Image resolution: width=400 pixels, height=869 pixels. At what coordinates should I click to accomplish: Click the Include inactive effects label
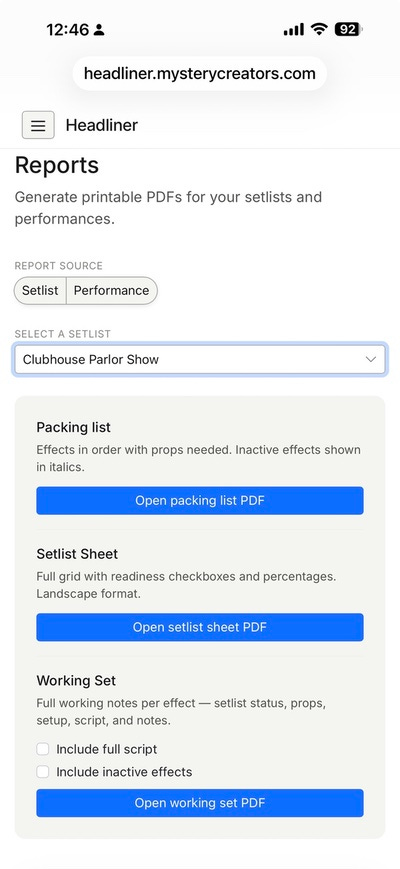124,771
